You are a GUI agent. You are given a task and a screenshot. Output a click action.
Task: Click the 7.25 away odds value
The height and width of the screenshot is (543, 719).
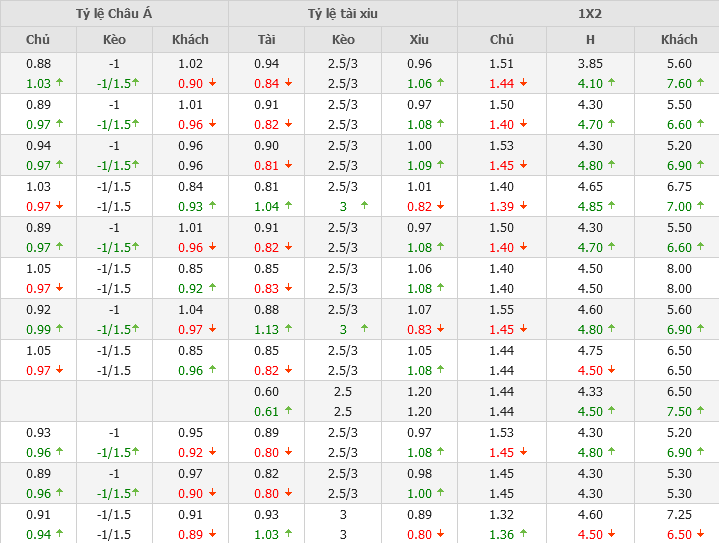pyautogui.click(x=679, y=514)
